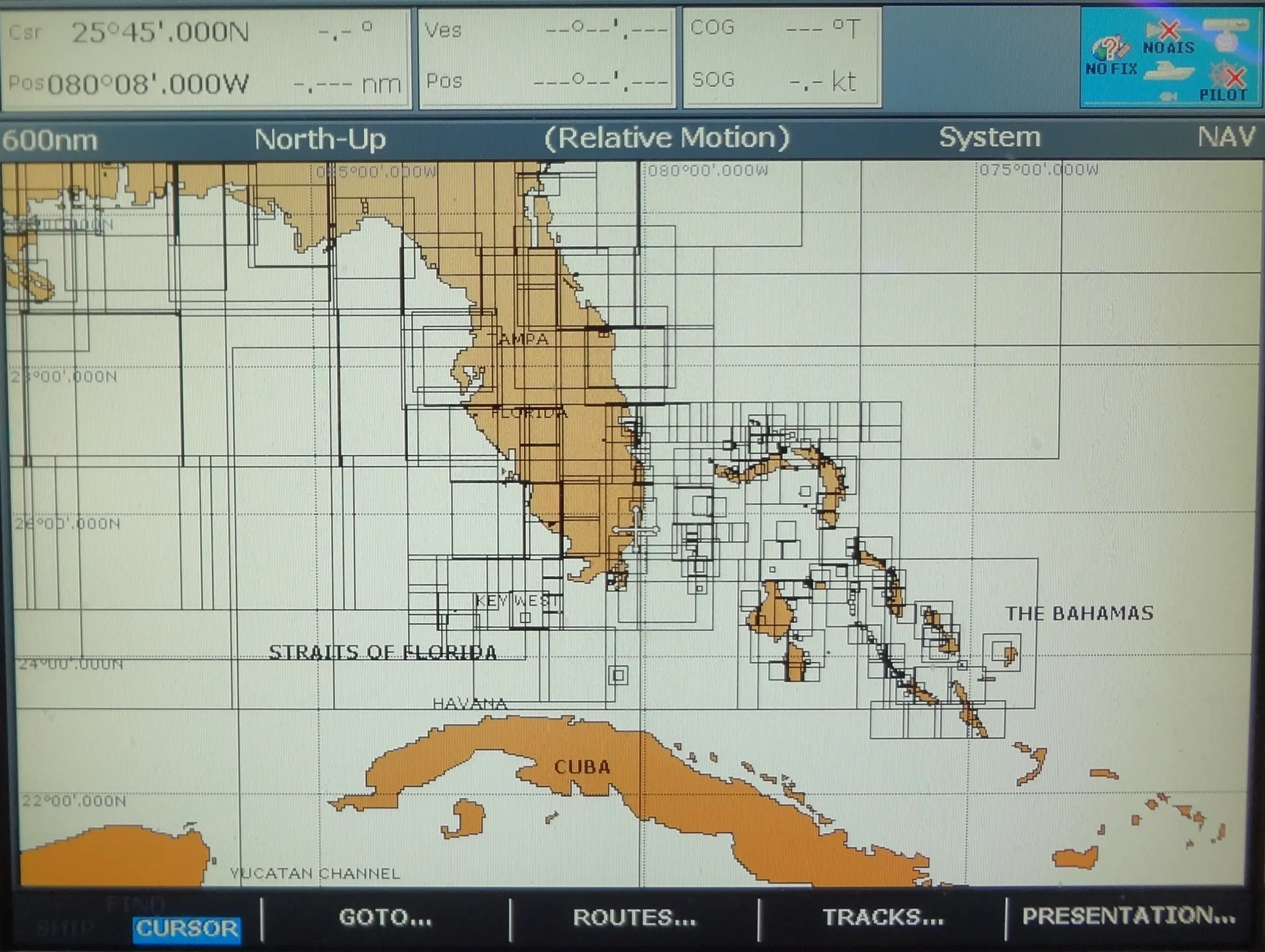This screenshot has height=952, width=1265.
Task: Click the NAV indicator in the chart toolbar
Action: point(1226,137)
